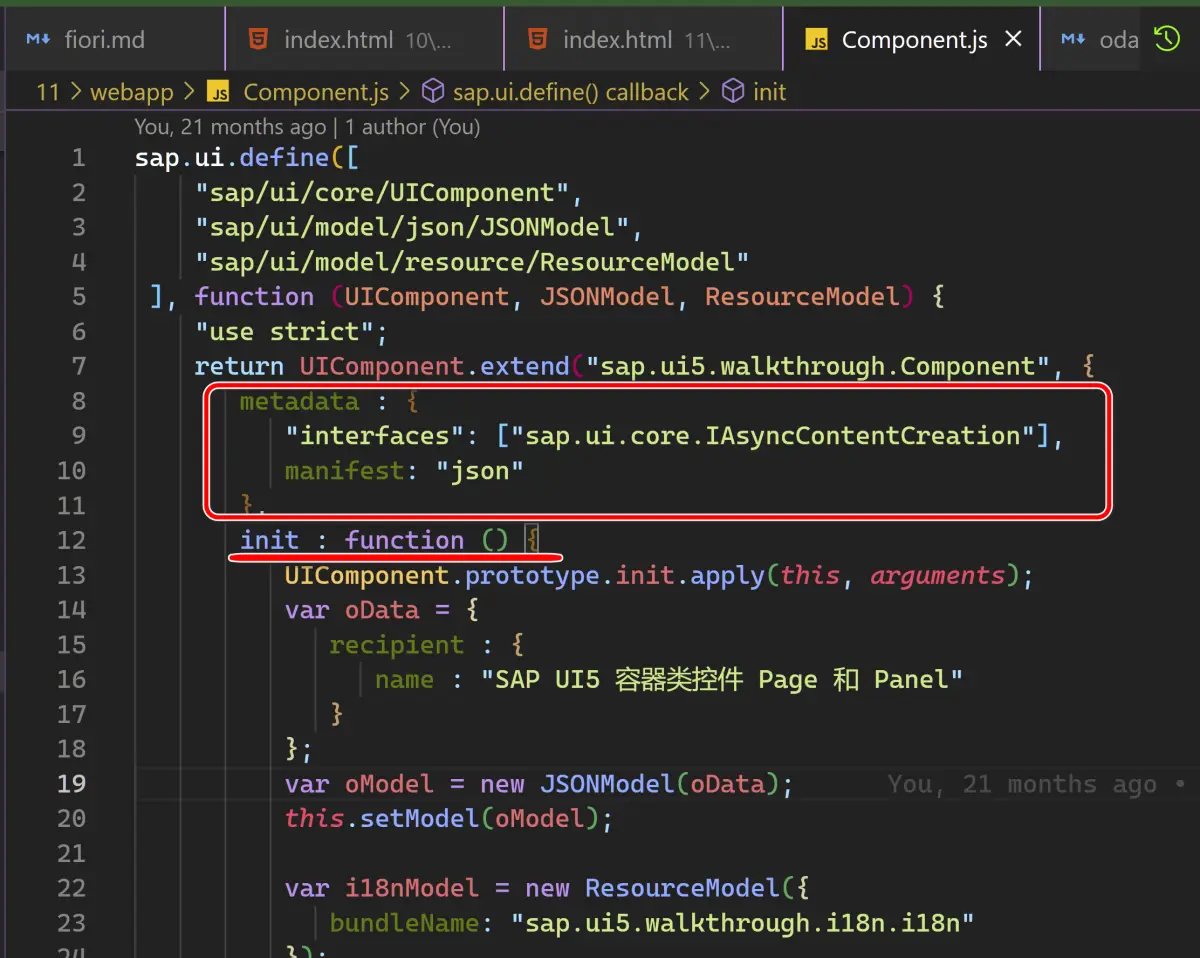Select the Component.js tab

click(x=914, y=40)
